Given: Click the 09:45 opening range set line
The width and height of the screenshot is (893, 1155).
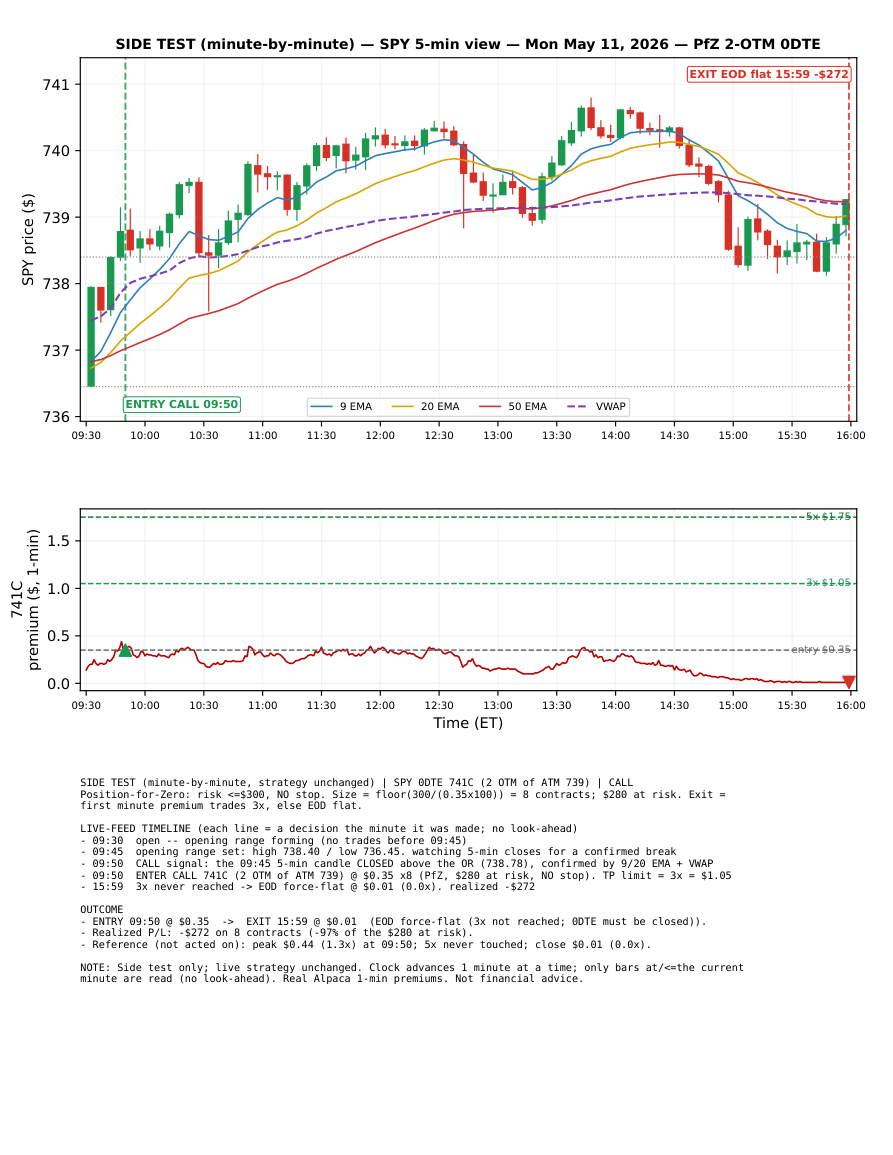Looking at the screenshot, I should click(378, 852).
